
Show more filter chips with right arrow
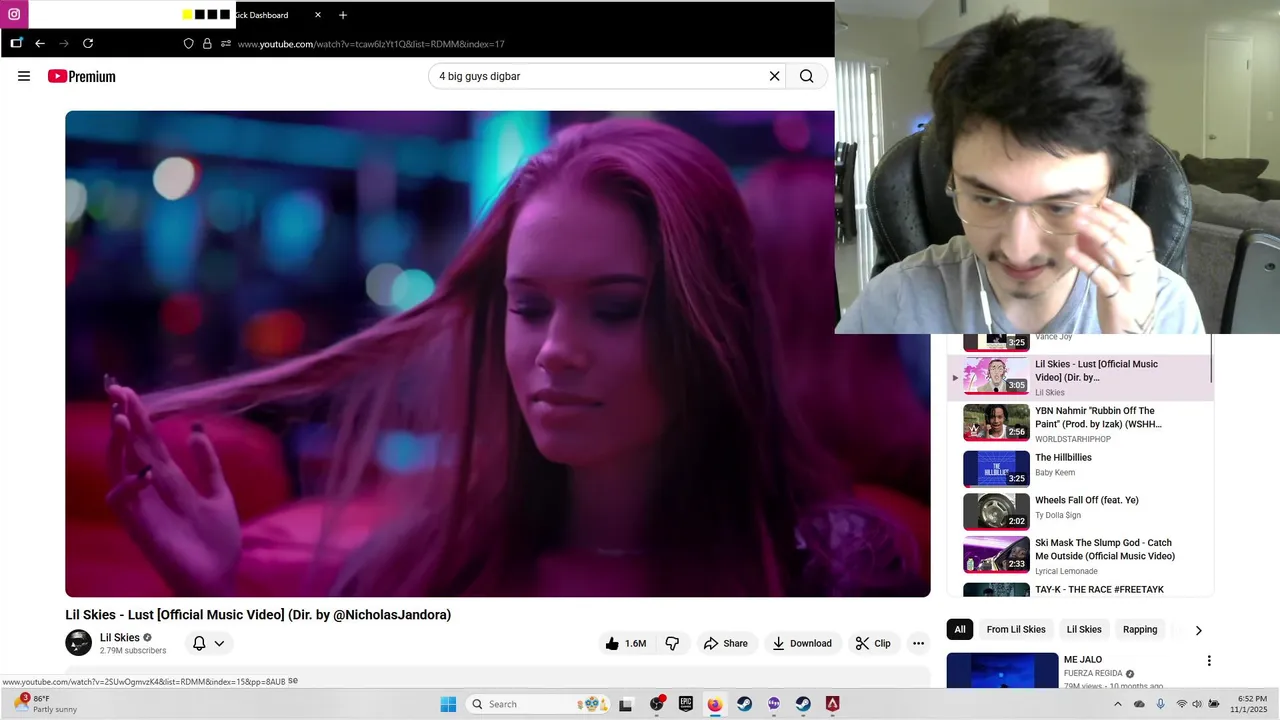[1198, 630]
